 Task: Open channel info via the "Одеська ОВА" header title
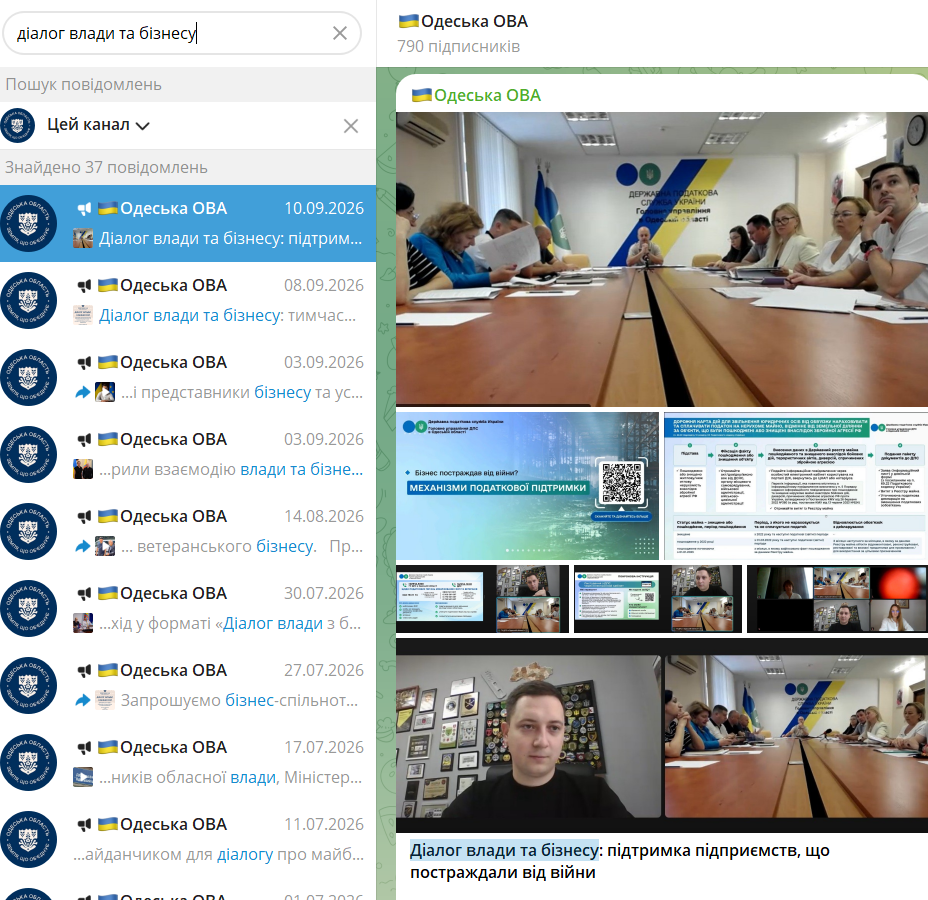463,21
